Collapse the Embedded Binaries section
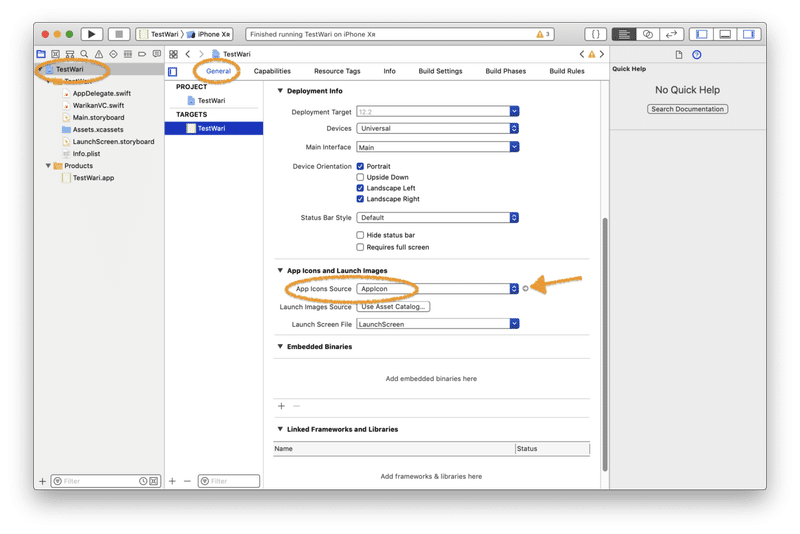 [280, 346]
